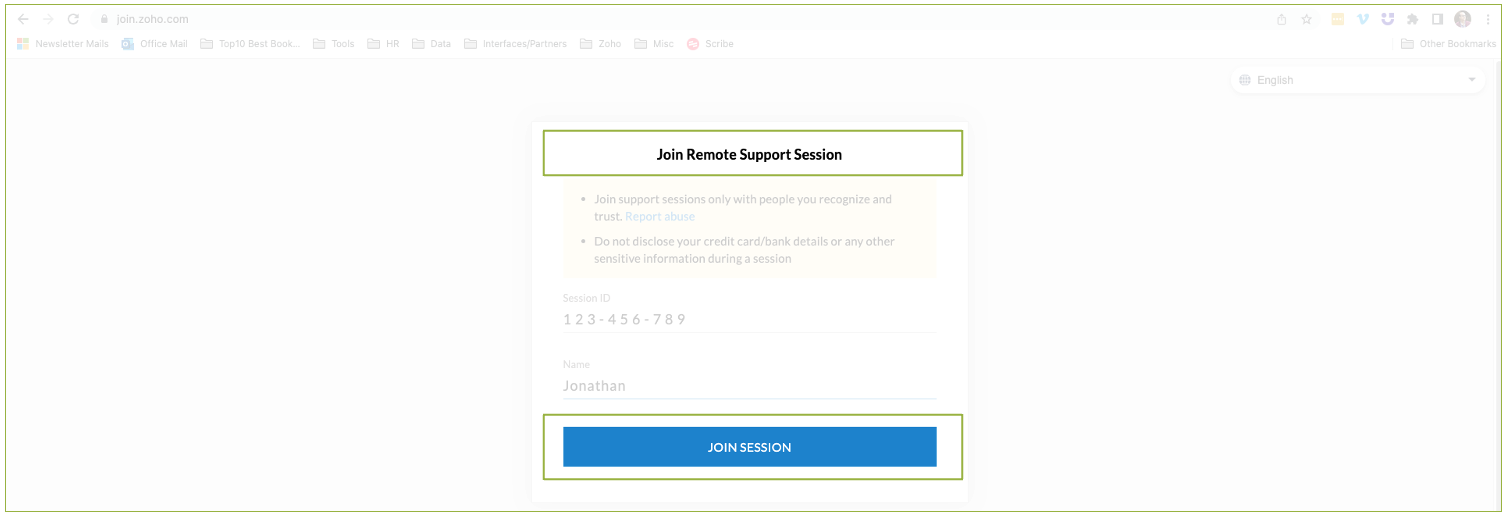Click the share page icon in address bar
1506x515 pixels.
coord(1282,19)
